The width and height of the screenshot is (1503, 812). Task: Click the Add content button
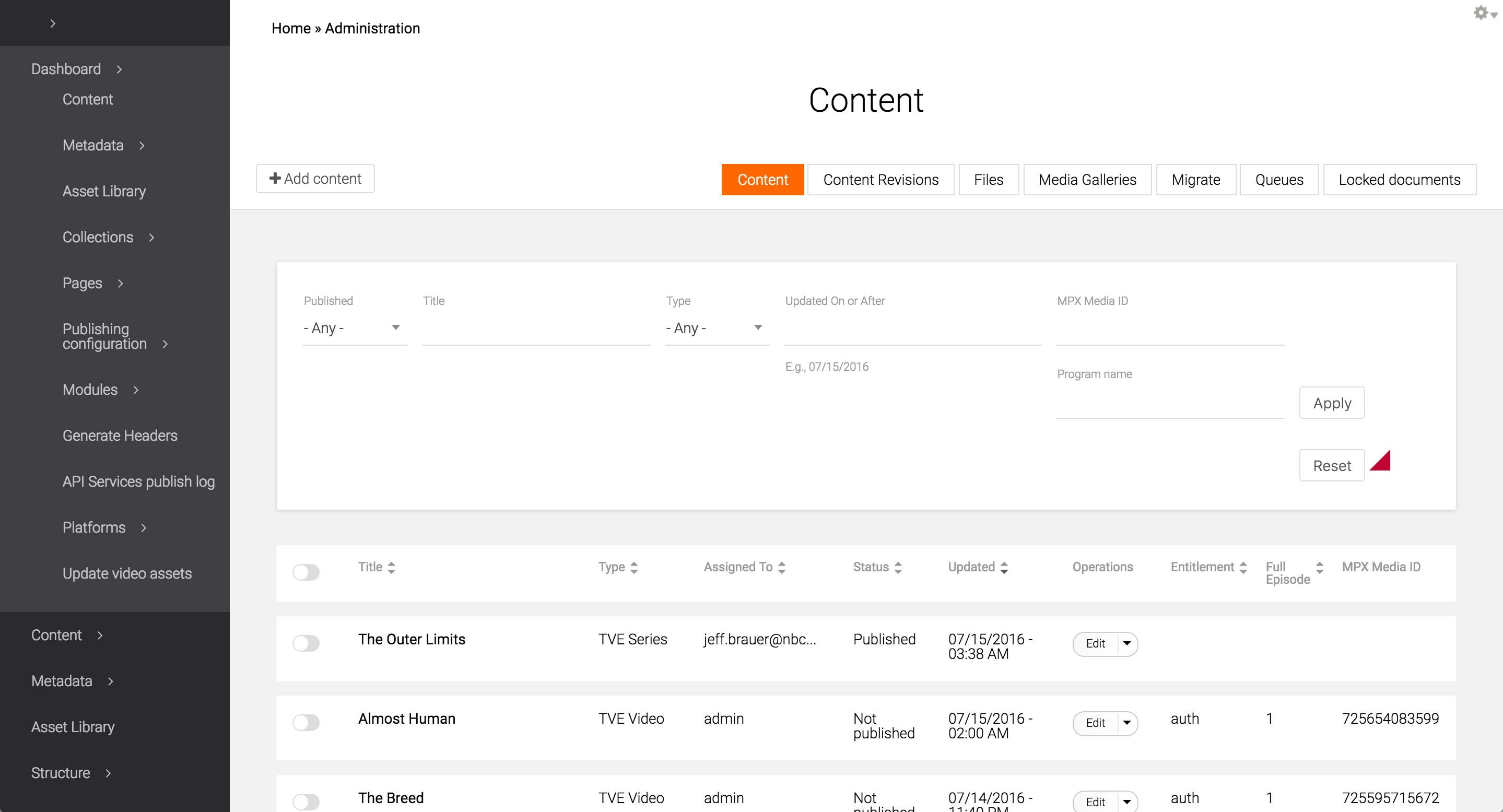(x=315, y=179)
